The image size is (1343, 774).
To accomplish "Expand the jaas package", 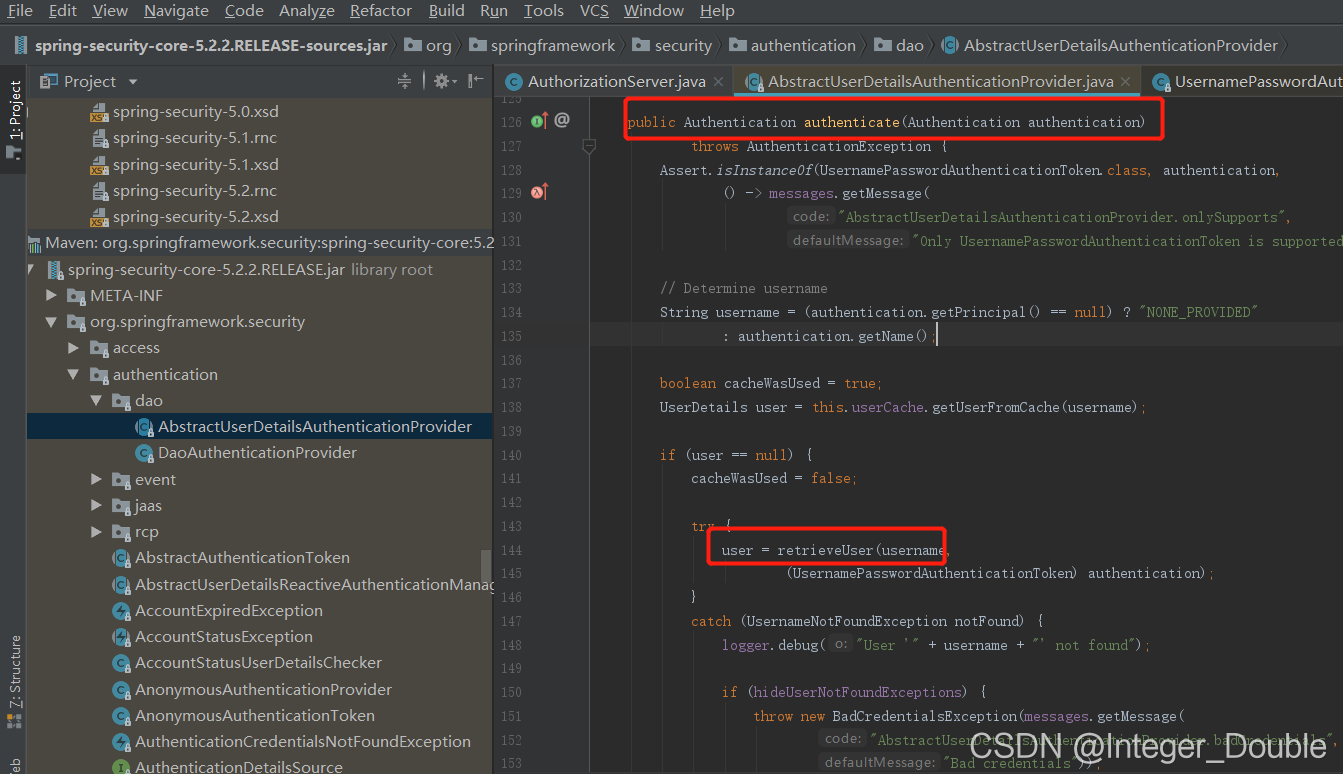I will click(x=96, y=506).
